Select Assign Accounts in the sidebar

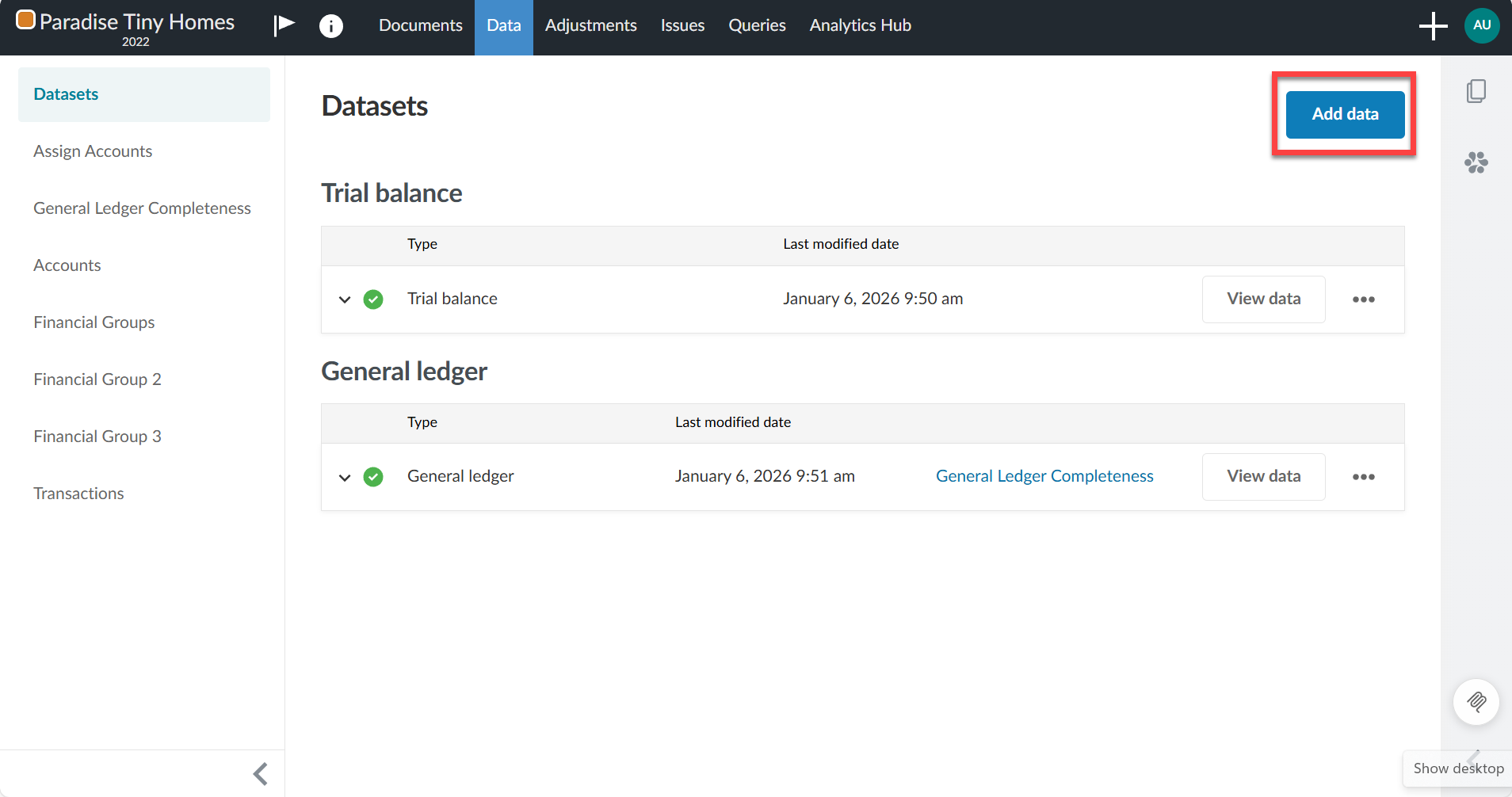click(x=93, y=151)
